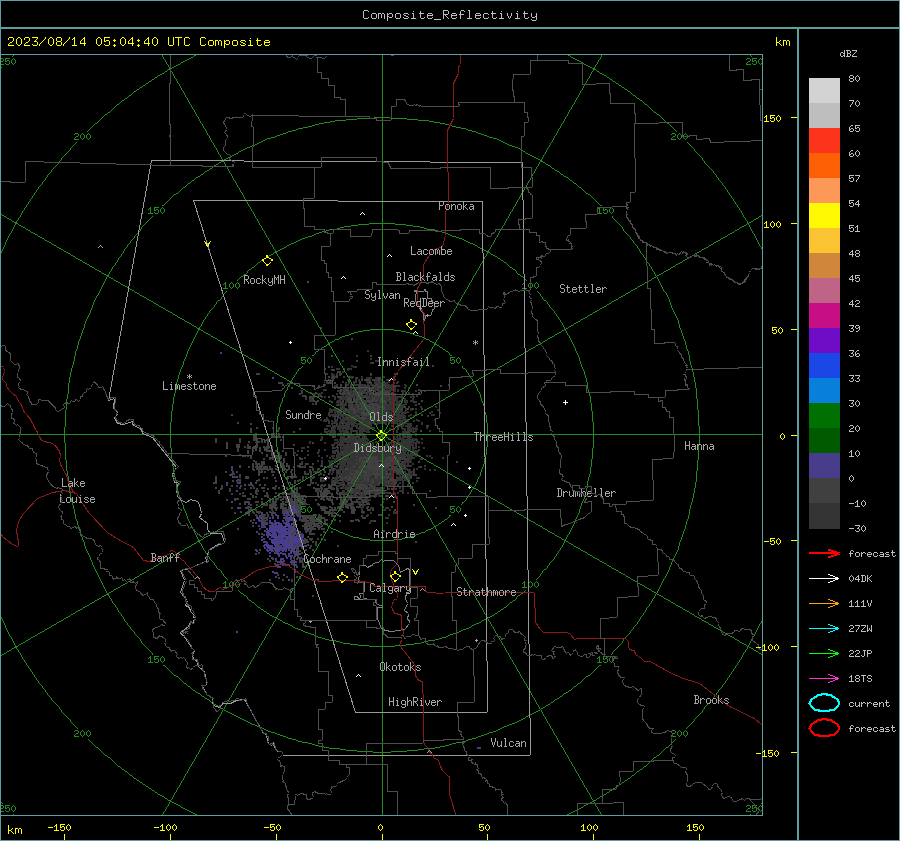Click the Vulcan map label
900x841 pixels.
pos(509,743)
